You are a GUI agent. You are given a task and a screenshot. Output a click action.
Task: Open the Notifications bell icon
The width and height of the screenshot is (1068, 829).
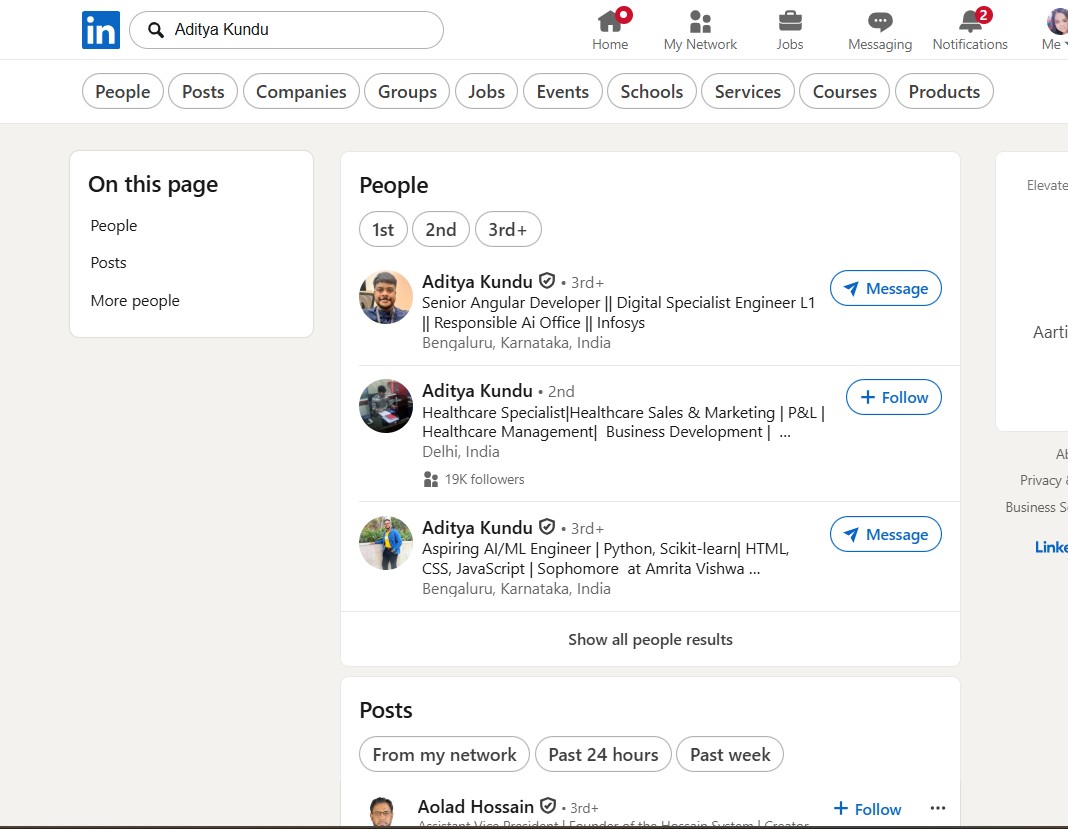click(970, 21)
